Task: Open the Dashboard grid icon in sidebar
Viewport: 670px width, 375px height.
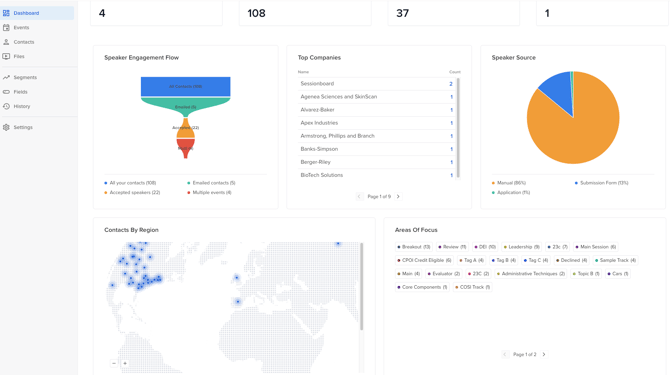Action: 6,13
